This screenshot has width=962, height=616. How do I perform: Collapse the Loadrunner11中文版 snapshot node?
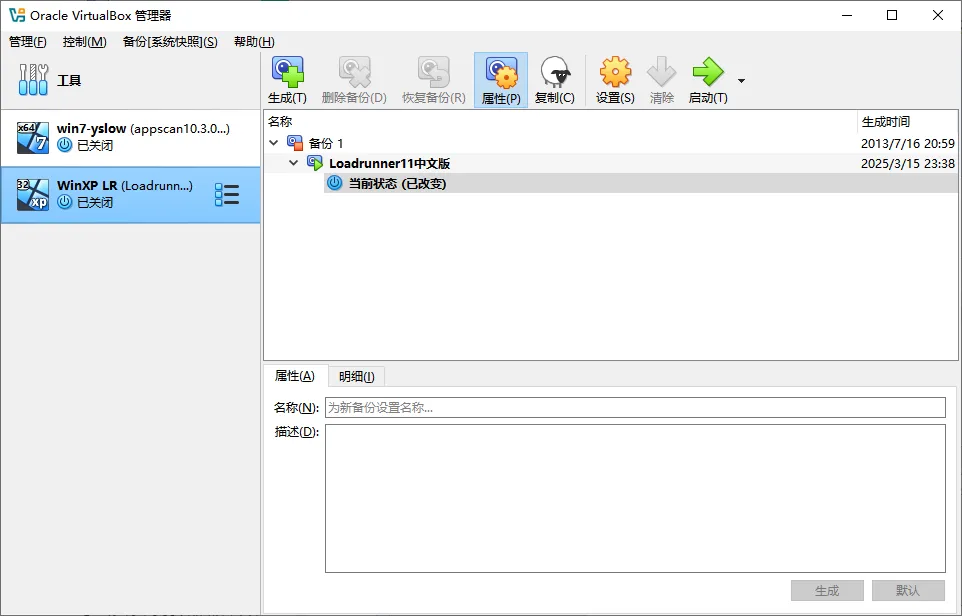click(x=293, y=163)
